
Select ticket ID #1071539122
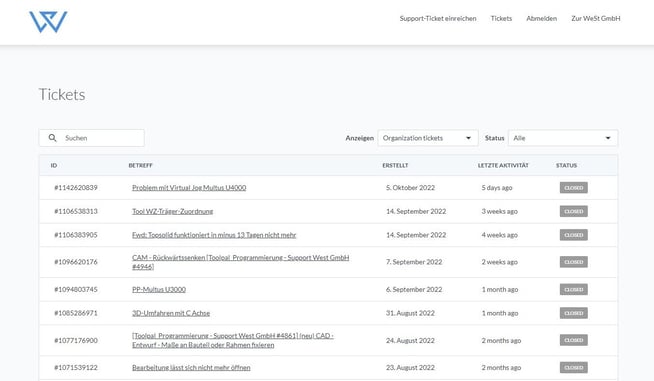76,368
